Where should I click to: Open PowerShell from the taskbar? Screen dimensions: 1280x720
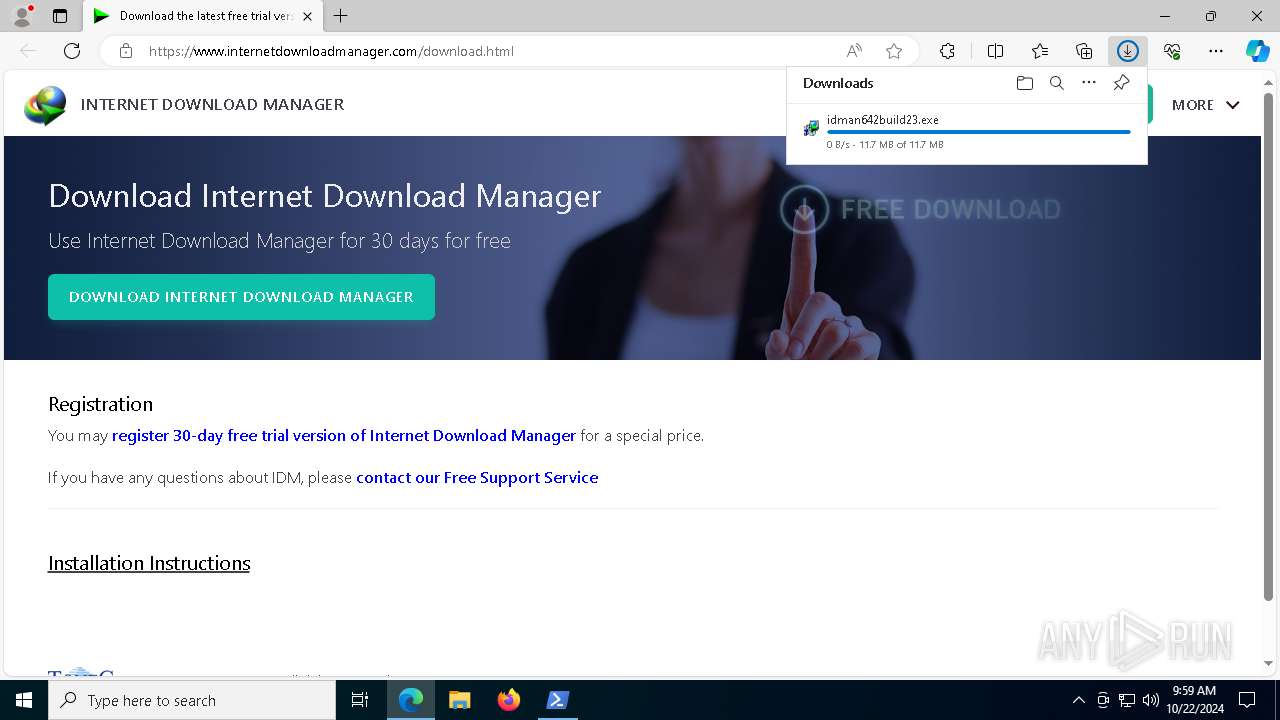558,700
